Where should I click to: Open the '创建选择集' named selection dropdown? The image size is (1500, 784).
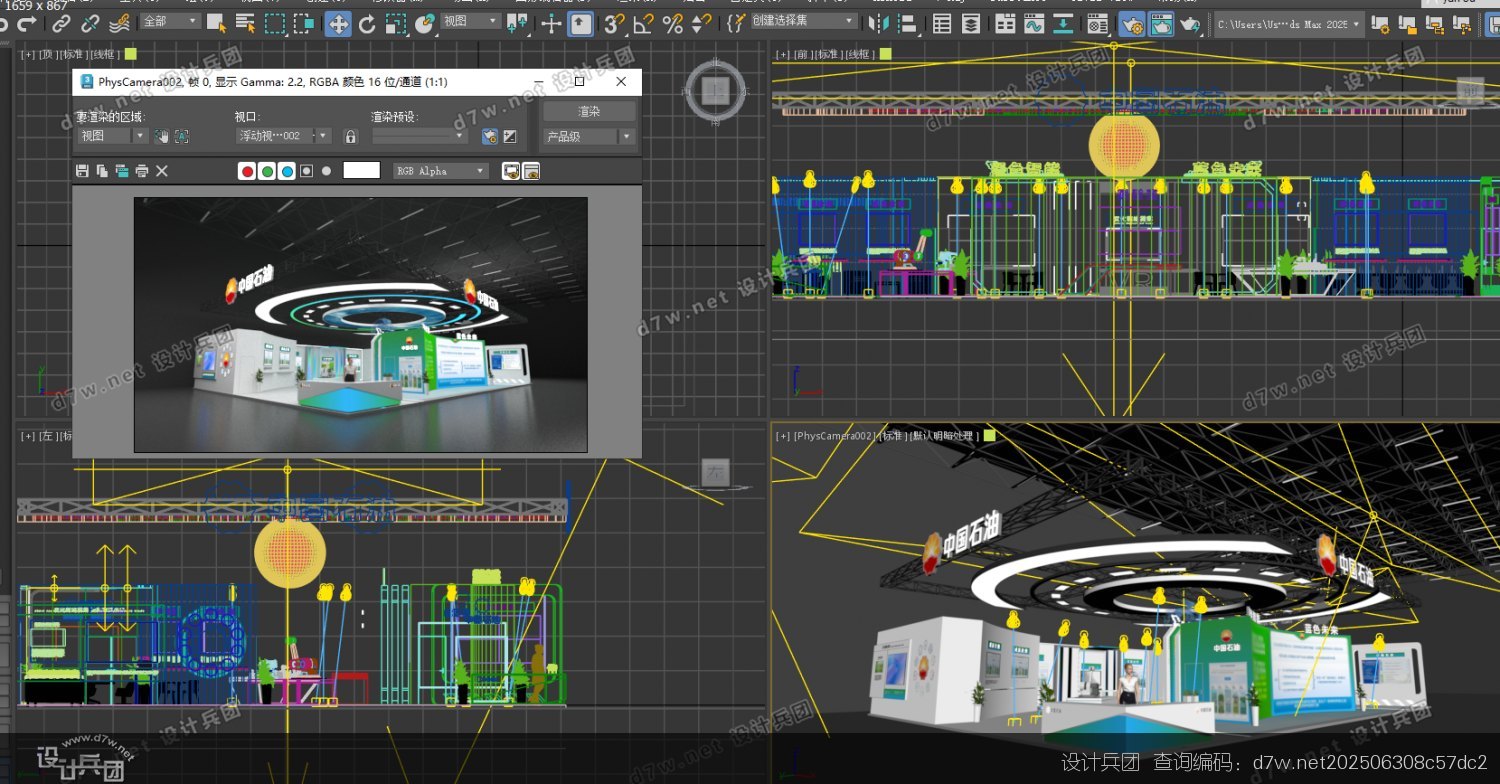(x=804, y=21)
